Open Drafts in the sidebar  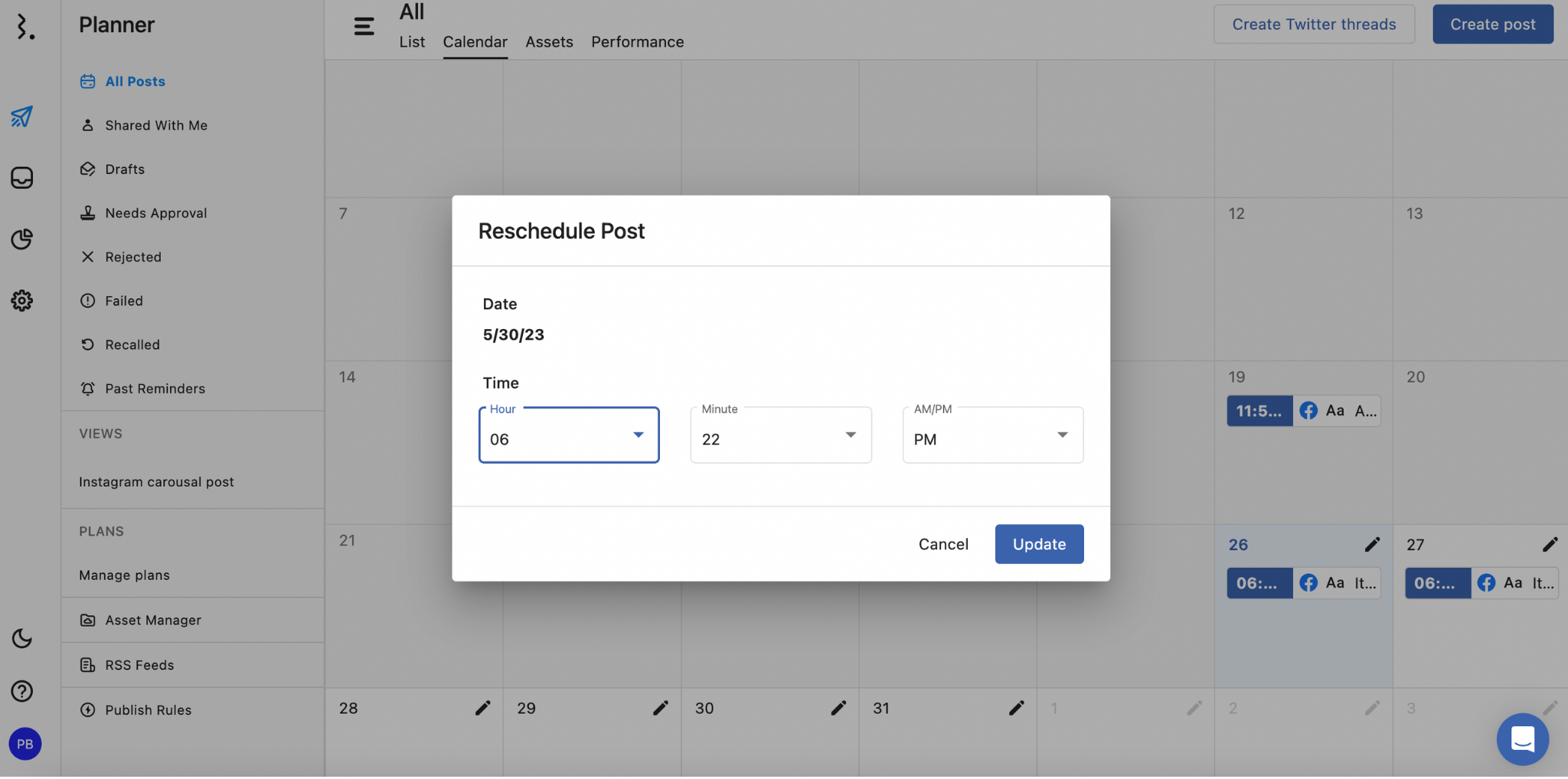click(125, 169)
